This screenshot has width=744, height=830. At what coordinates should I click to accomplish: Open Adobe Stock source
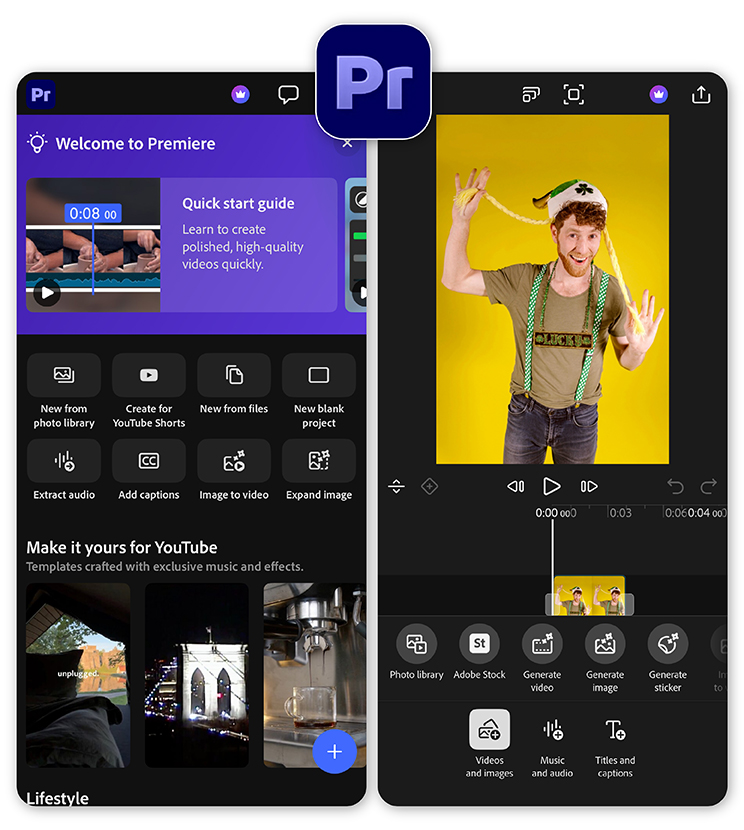tap(479, 652)
